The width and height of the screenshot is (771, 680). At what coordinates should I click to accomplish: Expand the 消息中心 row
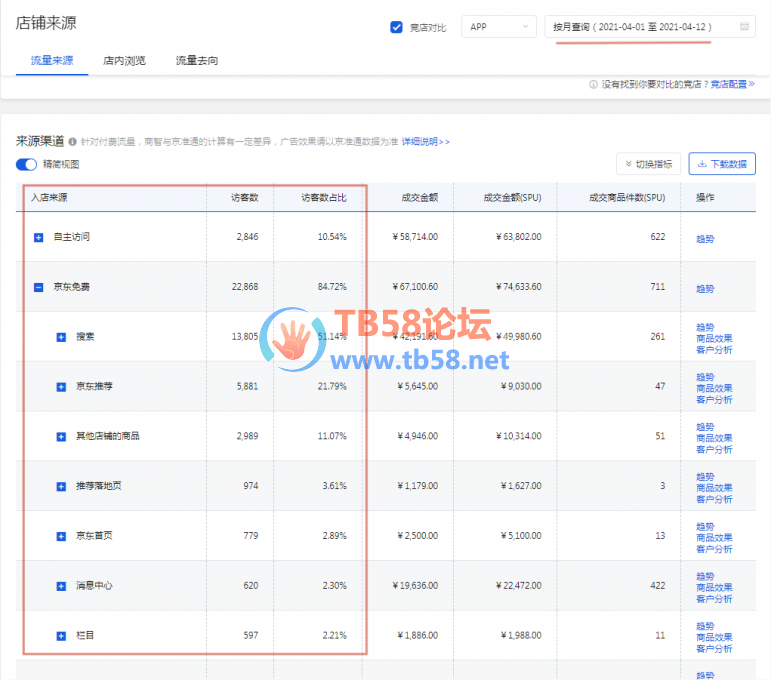coord(61,586)
